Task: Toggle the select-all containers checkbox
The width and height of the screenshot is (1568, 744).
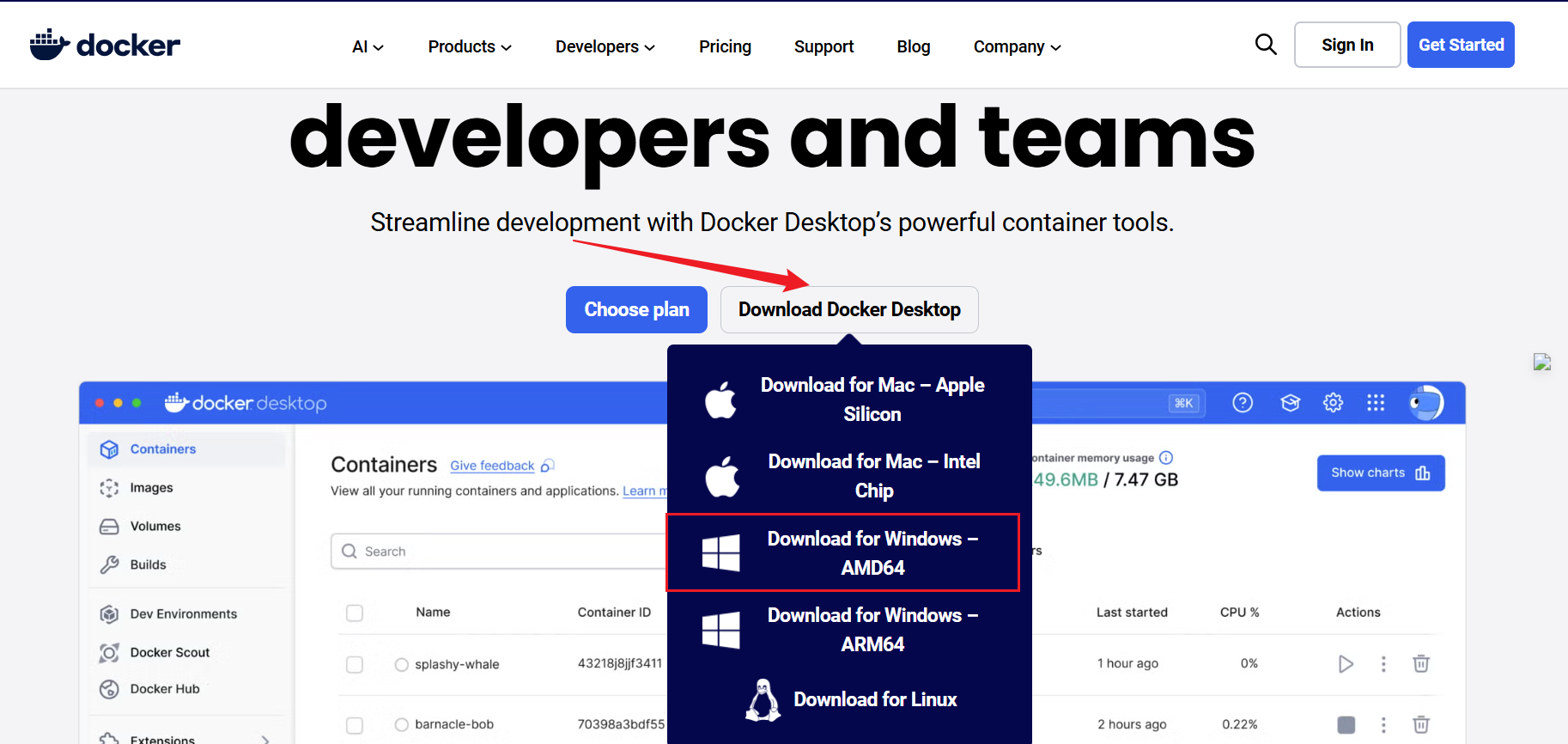Action: pyautogui.click(x=355, y=613)
